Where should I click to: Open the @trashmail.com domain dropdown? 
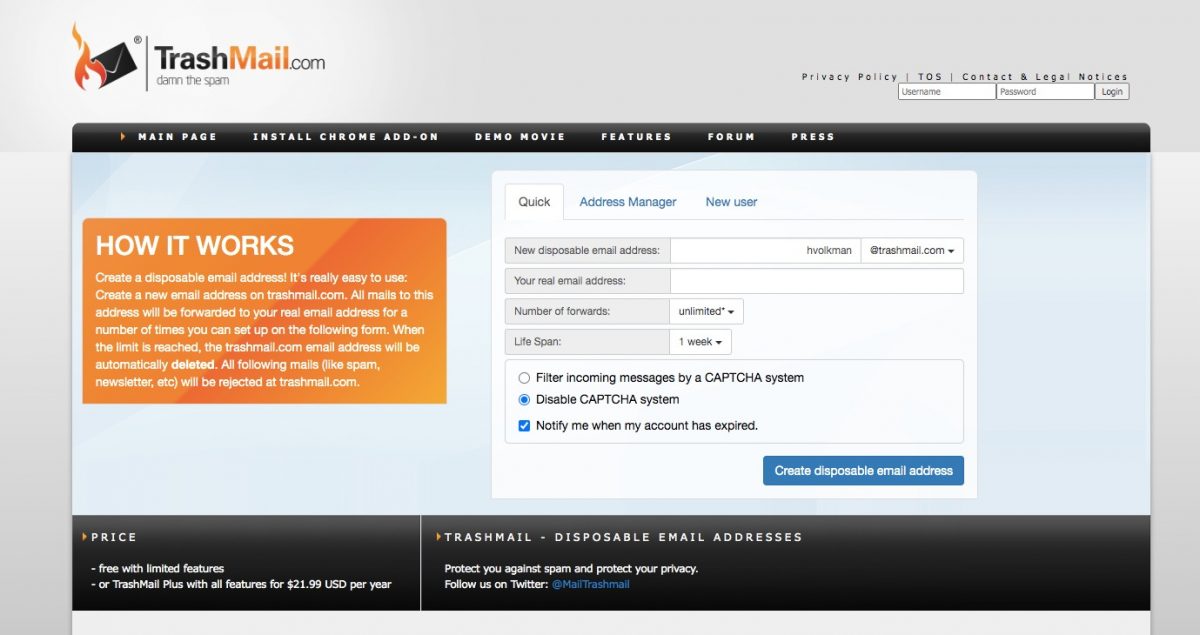911,251
